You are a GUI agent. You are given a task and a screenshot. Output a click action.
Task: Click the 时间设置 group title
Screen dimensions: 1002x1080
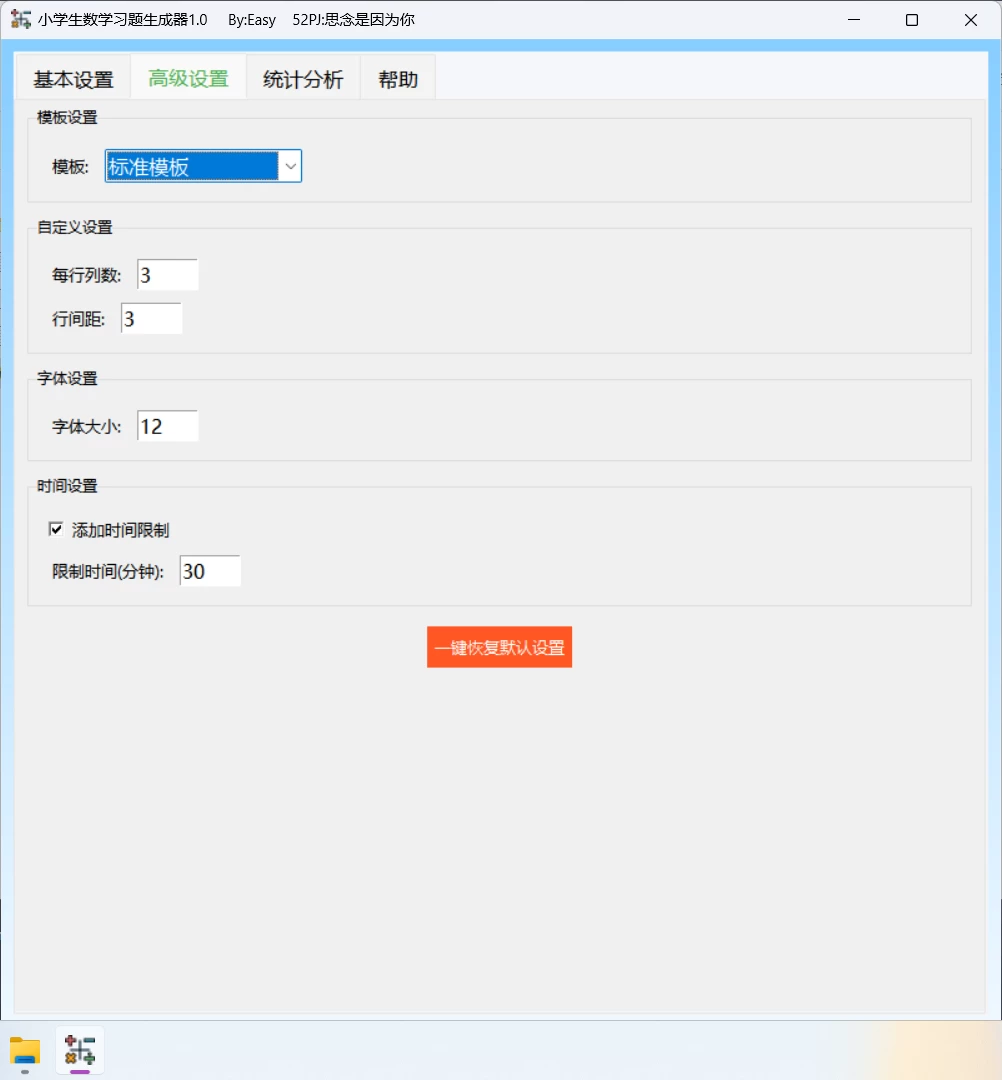pos(67,486)
